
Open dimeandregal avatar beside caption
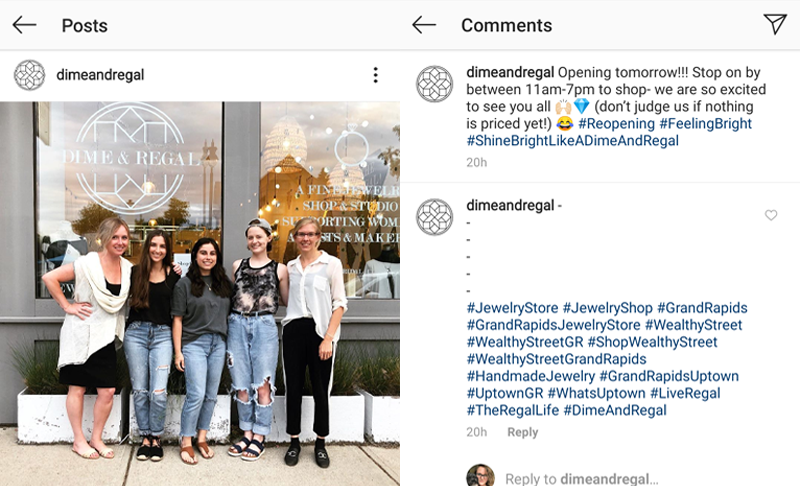(434, 84)
